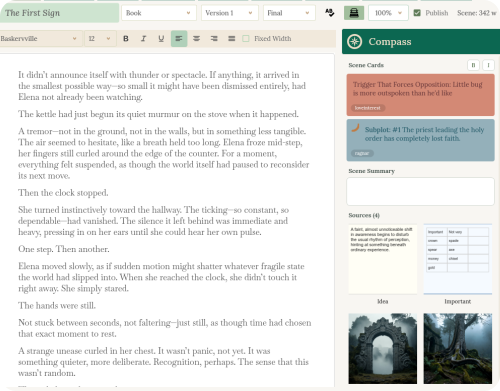Click the 'Scene Cards' heading
The width and height of the screenshot is (500, 391).
click(x=366, y=65)
